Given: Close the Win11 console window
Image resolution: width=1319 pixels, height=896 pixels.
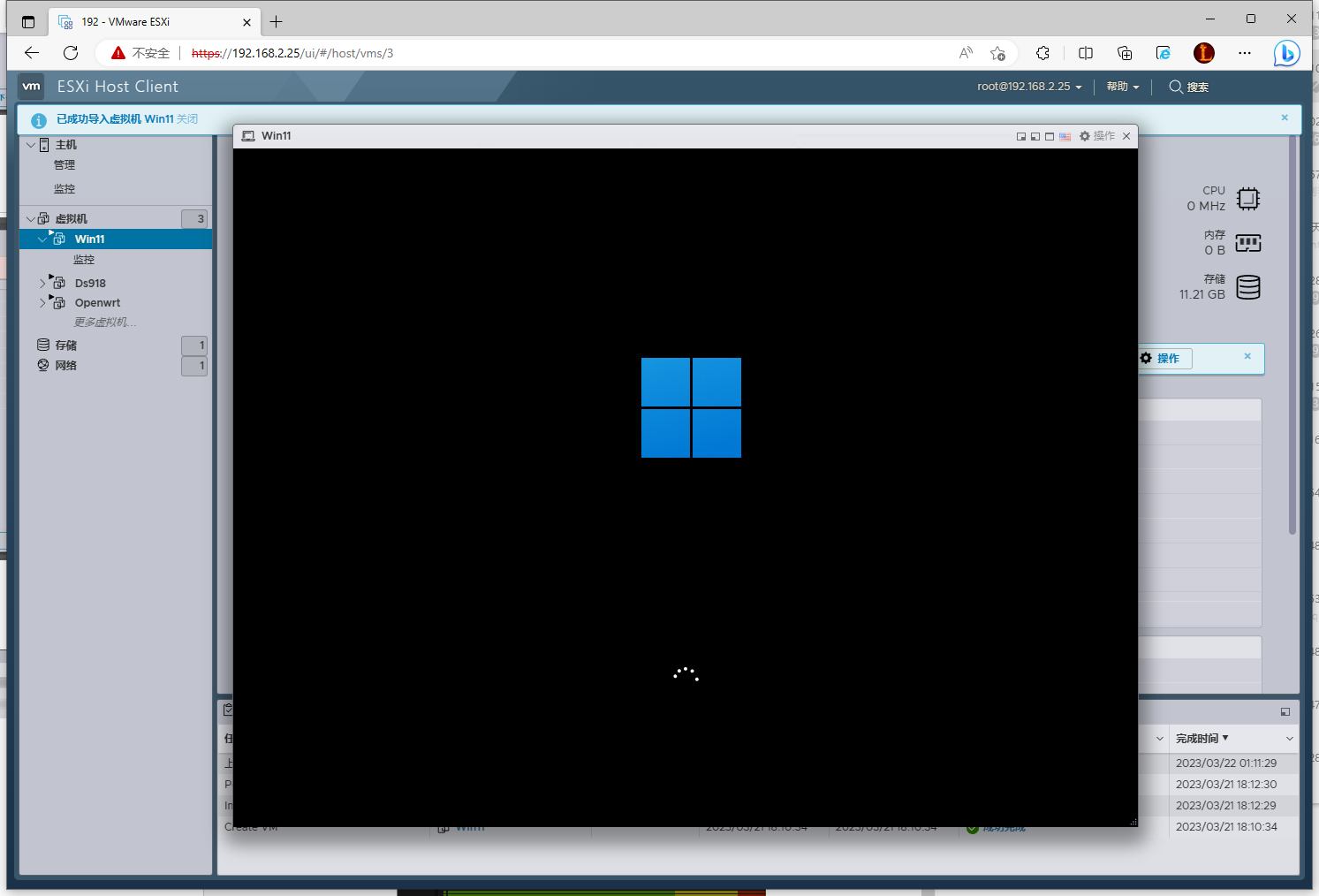Looking at the screenshot, I should (1126, 136).
